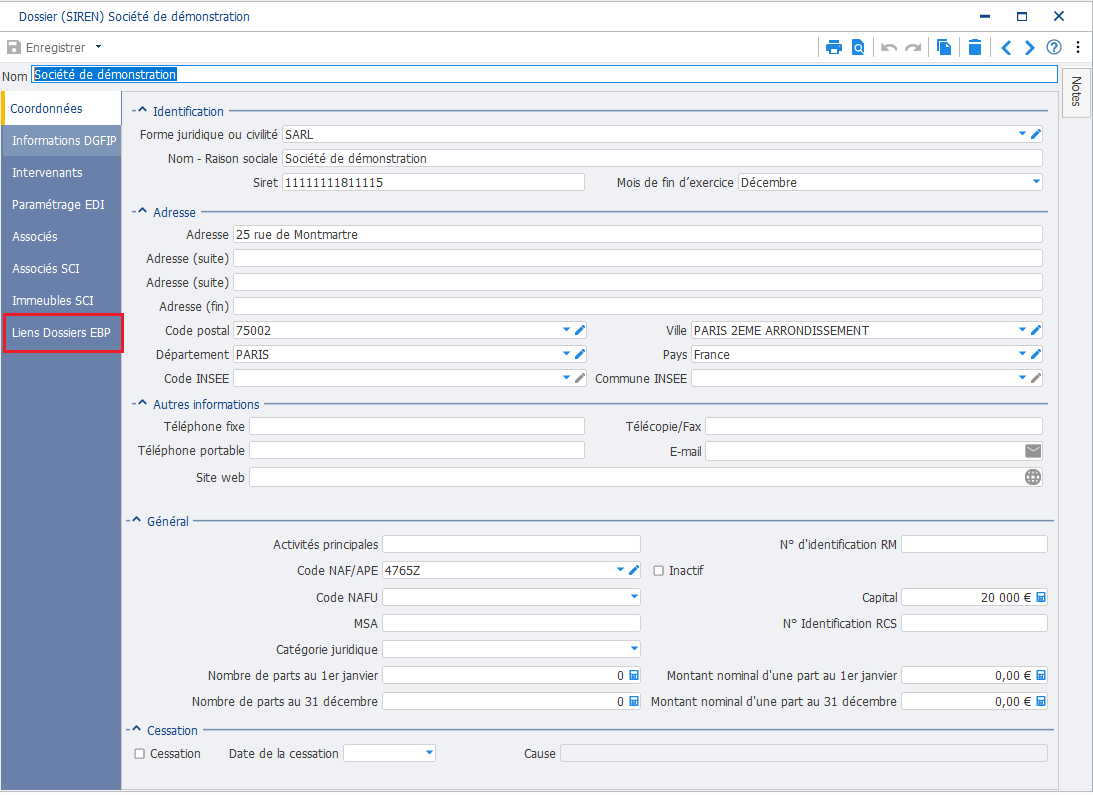Click the envelope icon in E-mail field
The height and width of the screenshot is (795, 1093).
[1033, 451]
